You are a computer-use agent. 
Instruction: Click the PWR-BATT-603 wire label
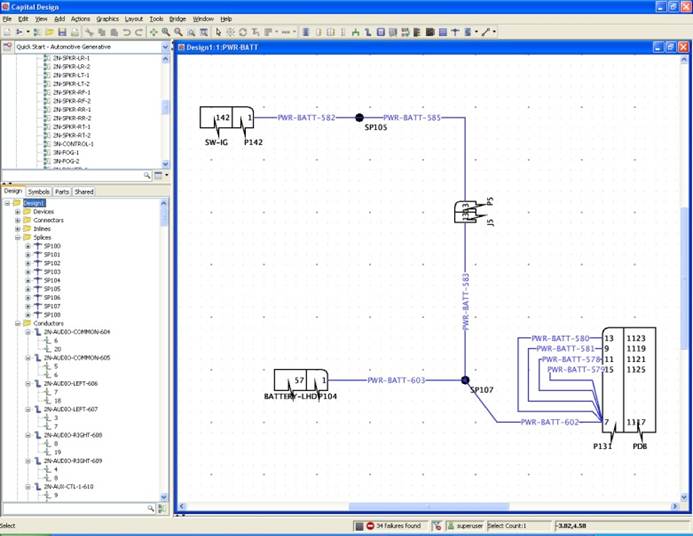pos(396,380)
